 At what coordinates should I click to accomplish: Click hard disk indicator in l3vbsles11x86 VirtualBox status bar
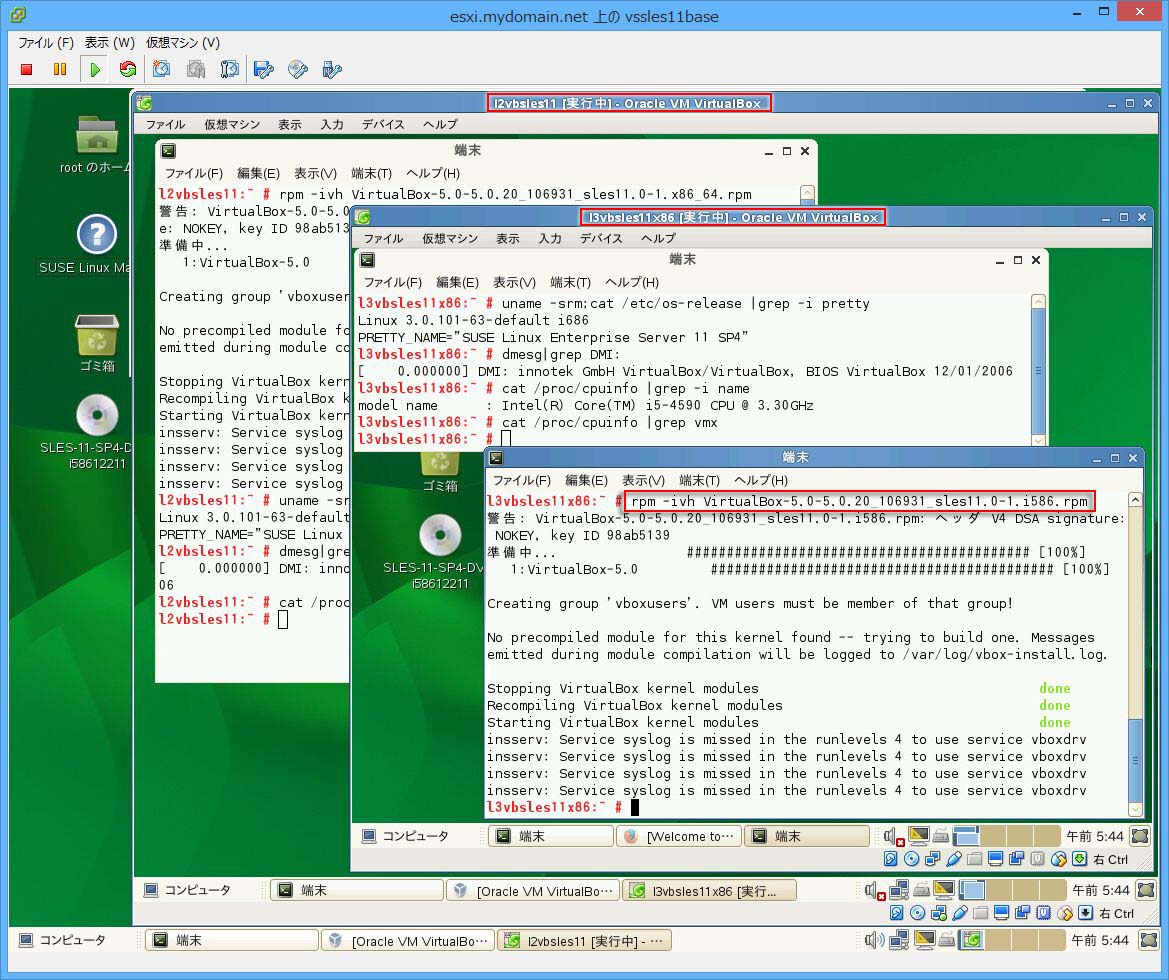(891, 859)
